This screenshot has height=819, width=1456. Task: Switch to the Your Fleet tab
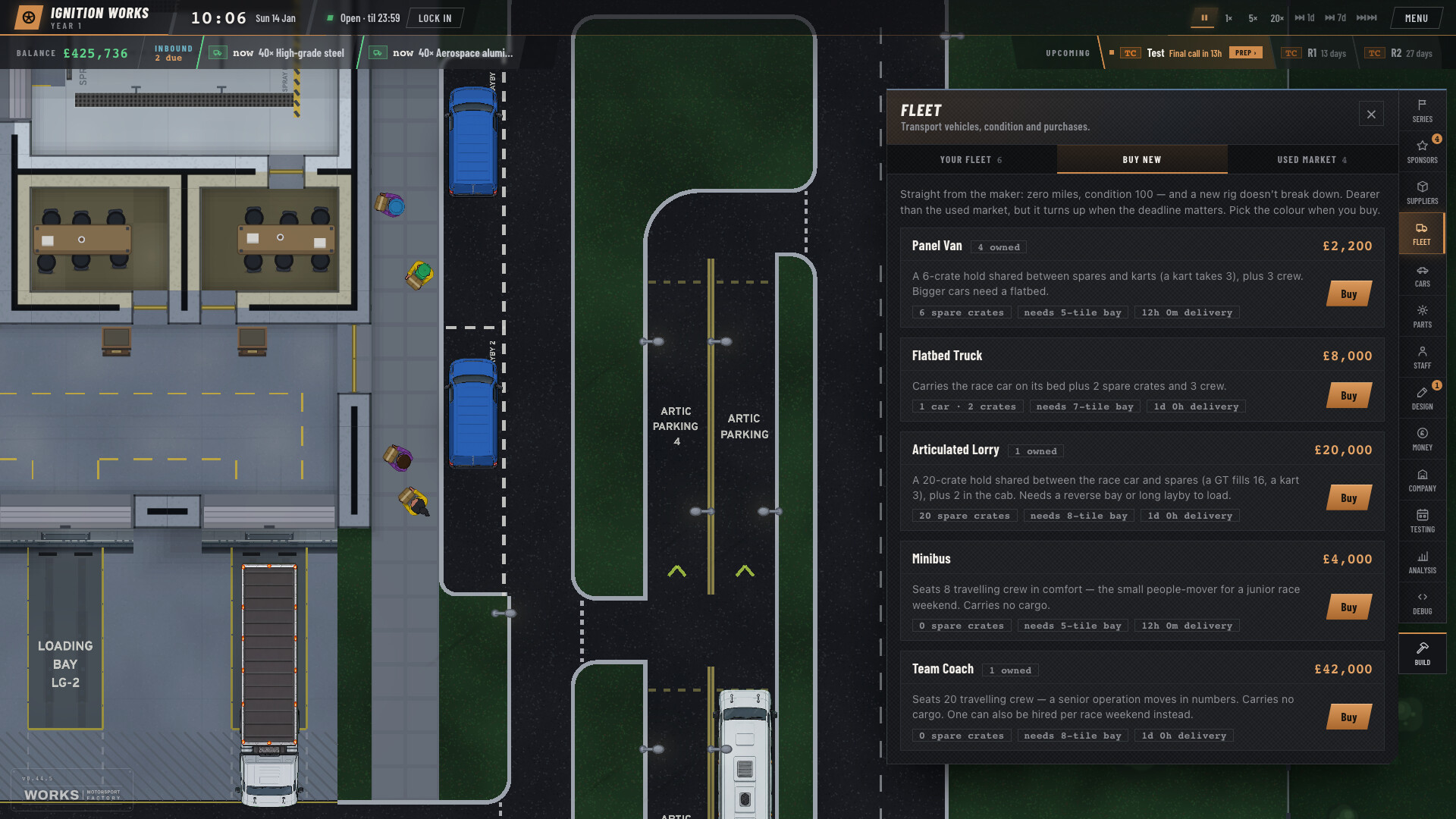(971, 159)
